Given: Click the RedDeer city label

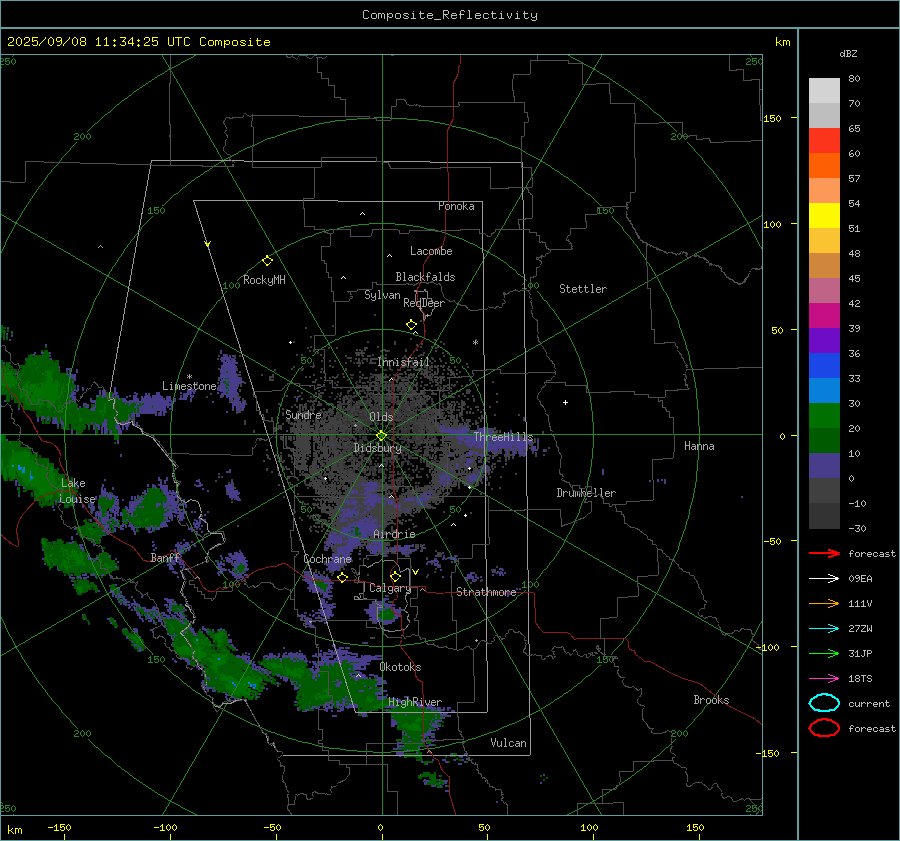Looking at the screenshot, I should coord(424,303).
